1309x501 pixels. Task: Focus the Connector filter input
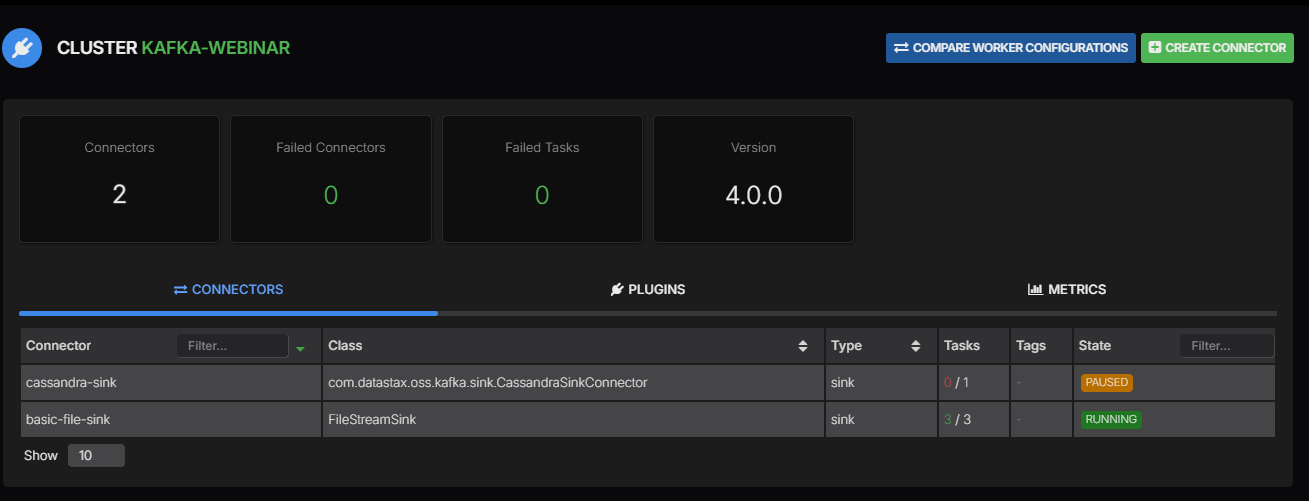tap(232, 346)
